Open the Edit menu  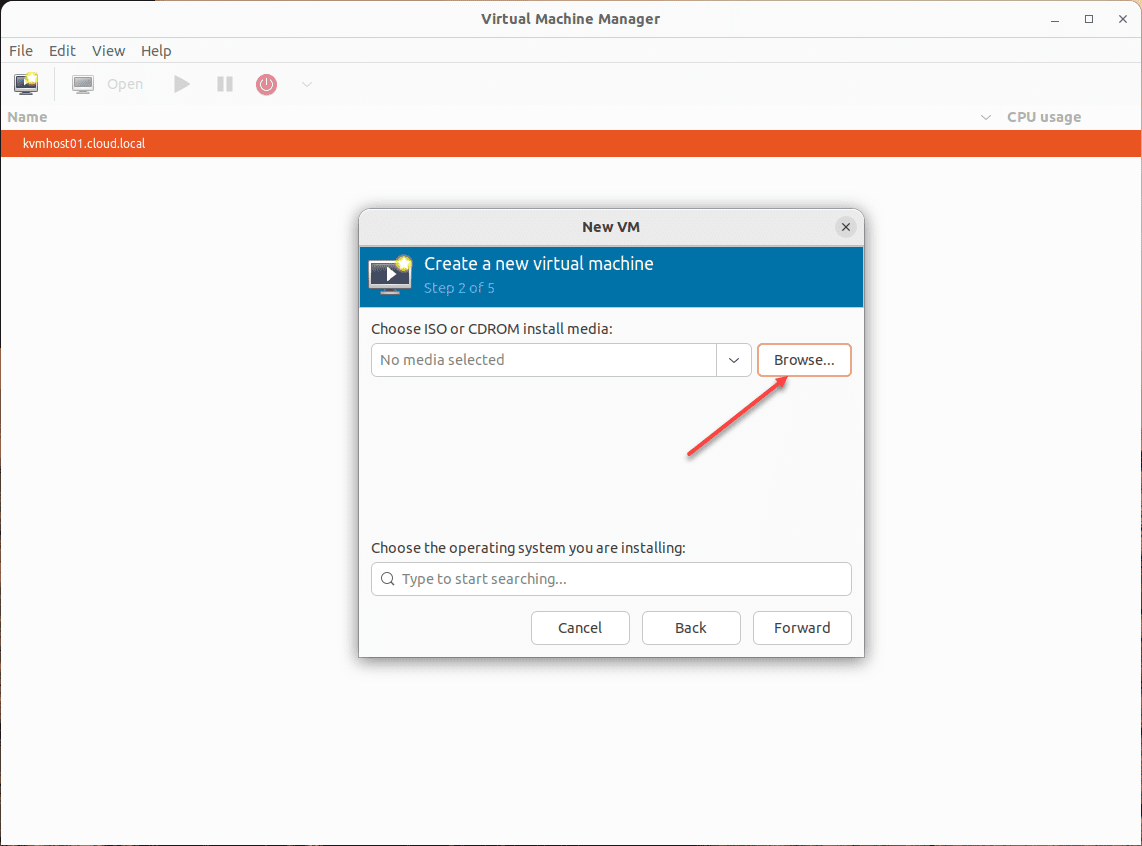pyautogui.click(x=62, y=51)
